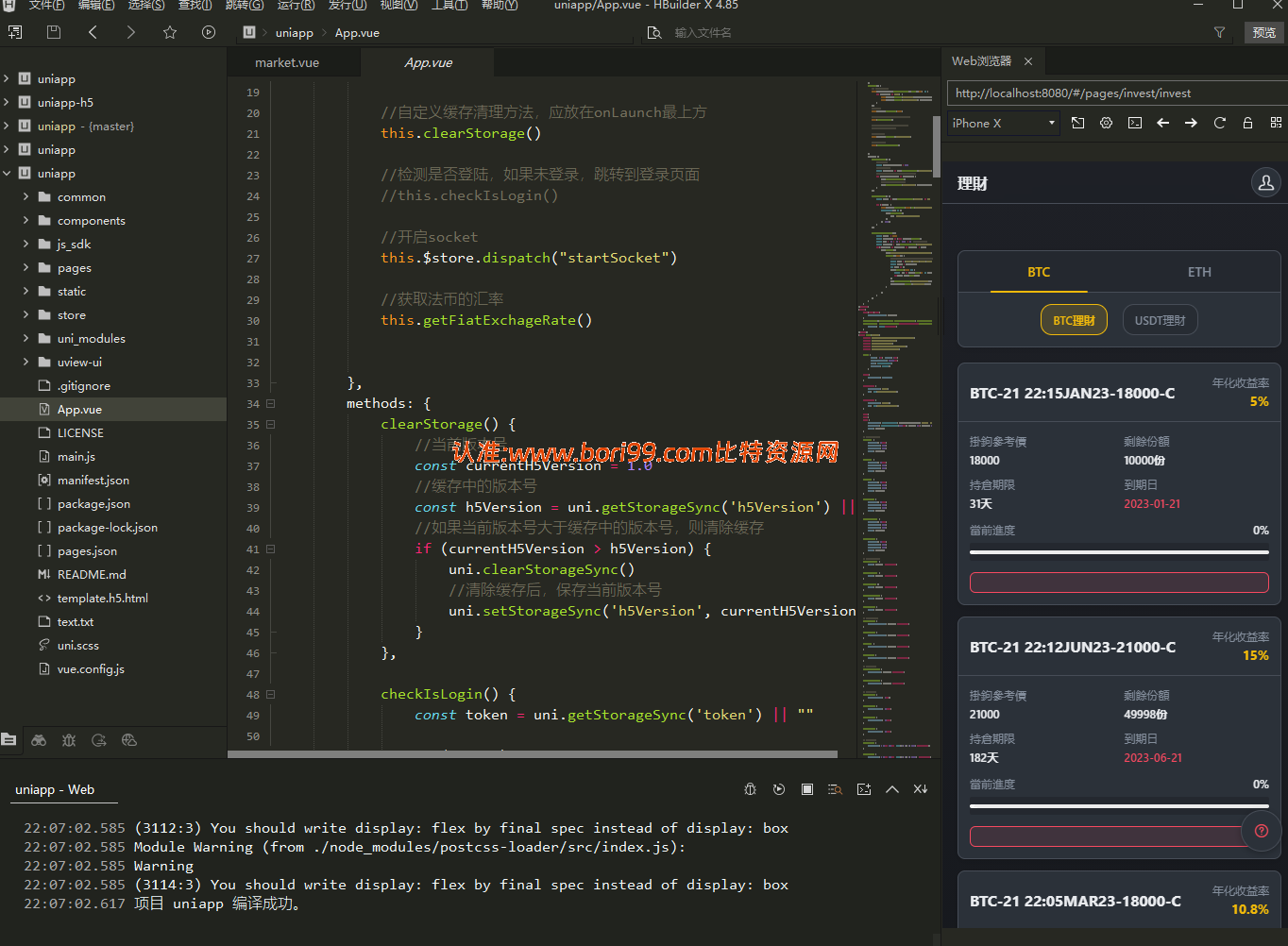Expand the js_sdk folder
This screenshot has width=1288, height=946.
pos(25,244)
